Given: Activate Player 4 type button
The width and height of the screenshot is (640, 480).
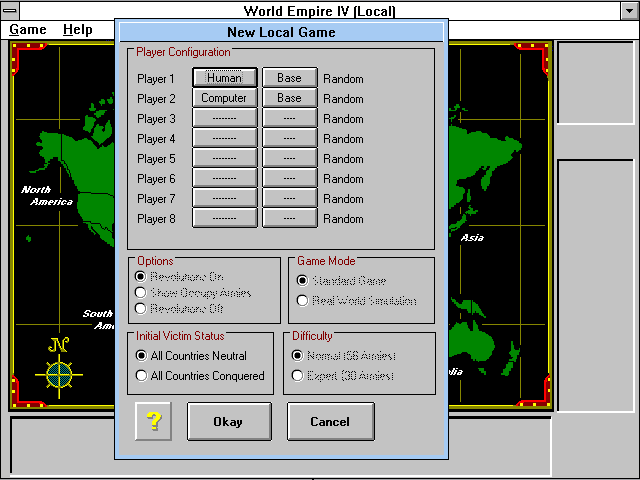Looking at the screenshot, I should tap(225, 138).
